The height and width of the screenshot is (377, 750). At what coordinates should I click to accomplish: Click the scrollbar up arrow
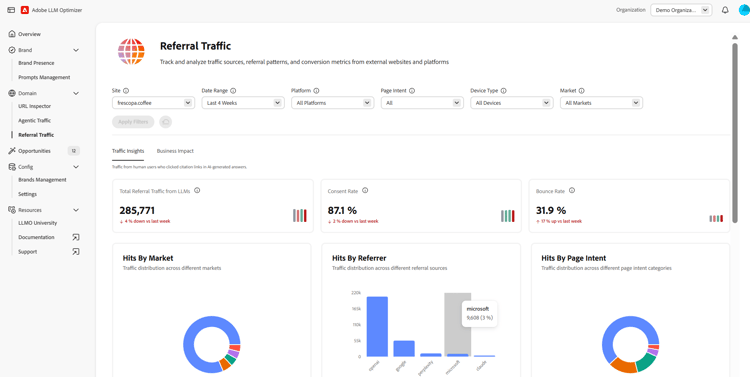coord(735,37)
